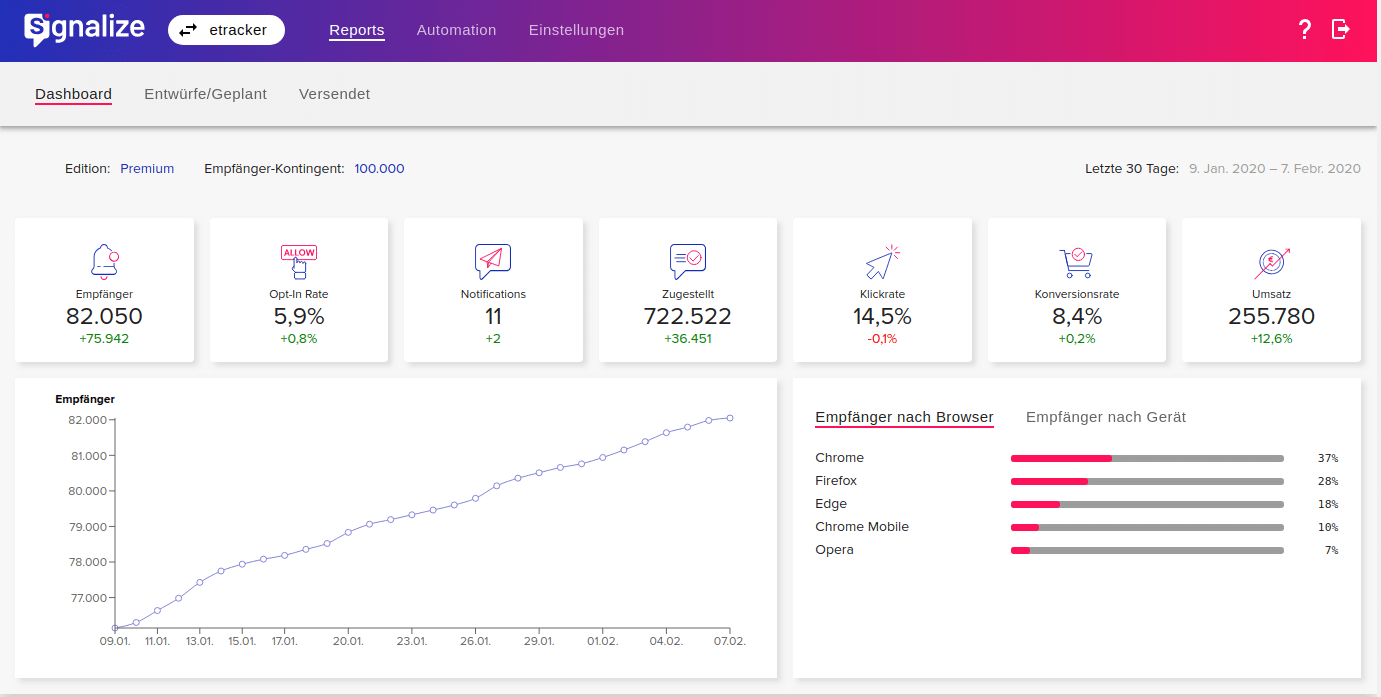Click the 14,5% Klickrate value

882,317
